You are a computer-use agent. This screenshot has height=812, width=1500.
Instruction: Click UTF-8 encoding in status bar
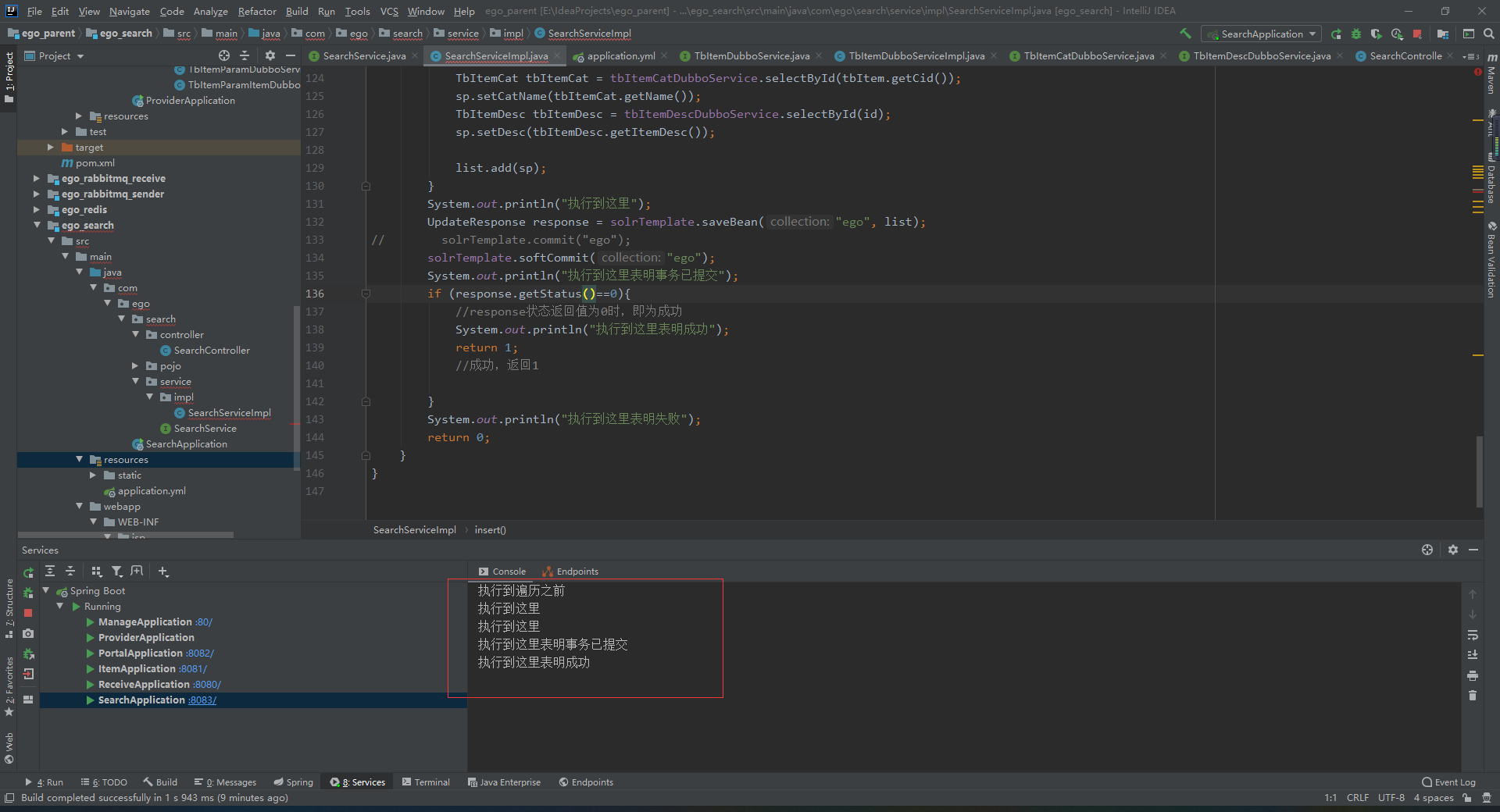pyautogui.click(x=1391, y=797)
